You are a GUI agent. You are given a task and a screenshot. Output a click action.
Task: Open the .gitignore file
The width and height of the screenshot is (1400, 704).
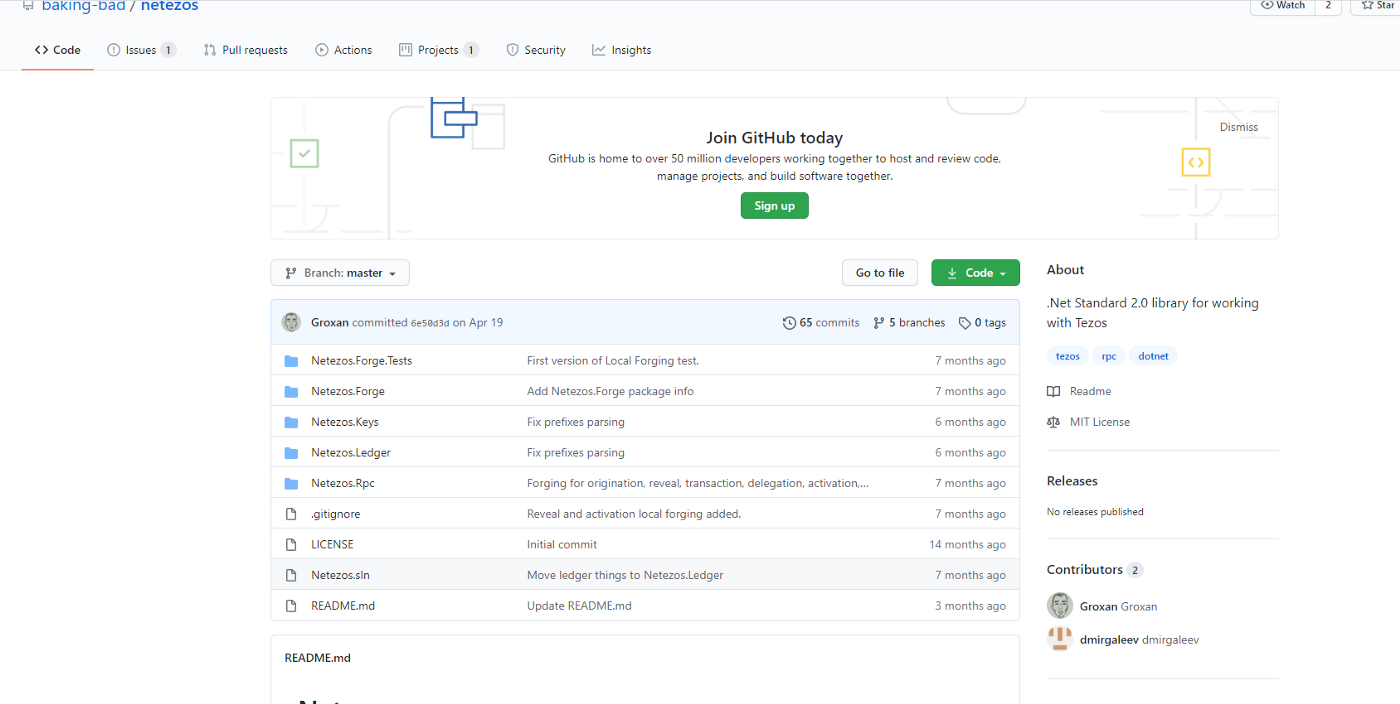coord(335,514)
